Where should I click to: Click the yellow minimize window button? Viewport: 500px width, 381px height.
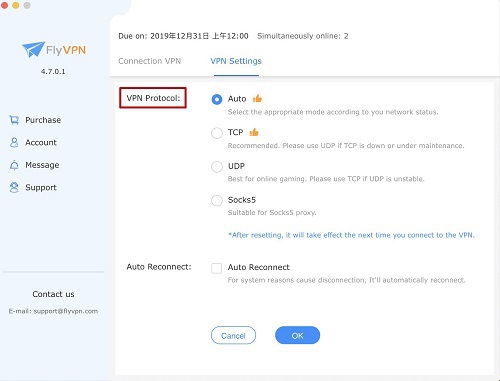16,5
